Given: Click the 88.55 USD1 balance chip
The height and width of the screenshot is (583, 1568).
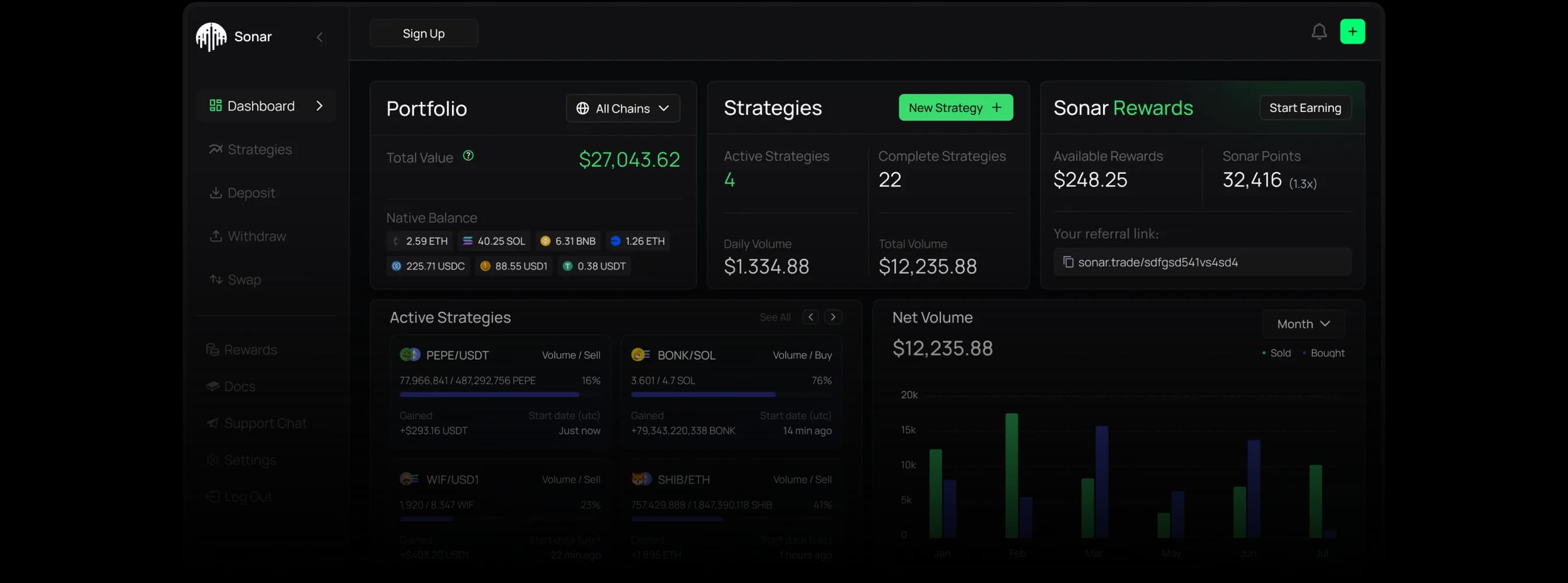Looking at the screenshot, I should (x=514, y=266).
